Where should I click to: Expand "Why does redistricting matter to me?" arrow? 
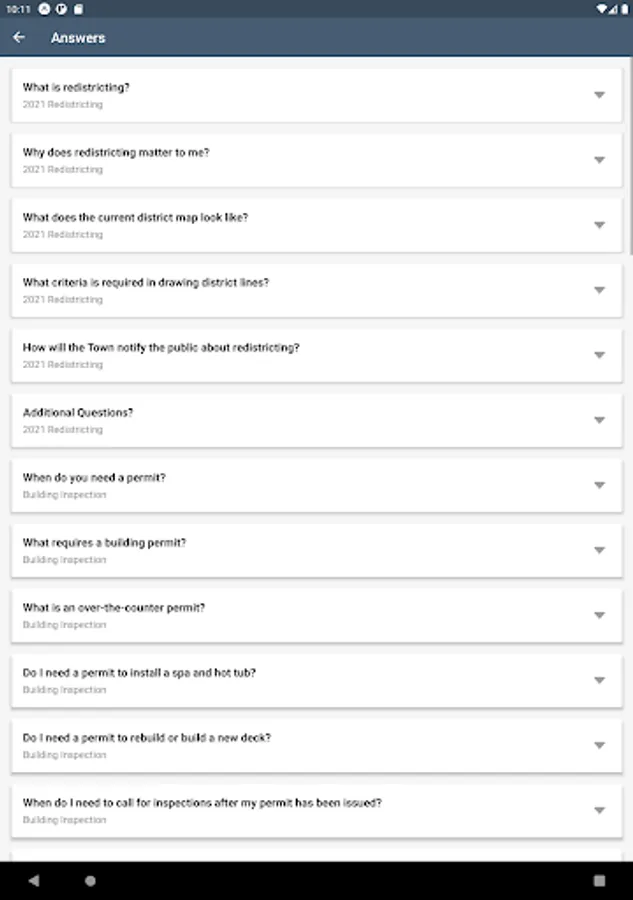click(599, 160)
